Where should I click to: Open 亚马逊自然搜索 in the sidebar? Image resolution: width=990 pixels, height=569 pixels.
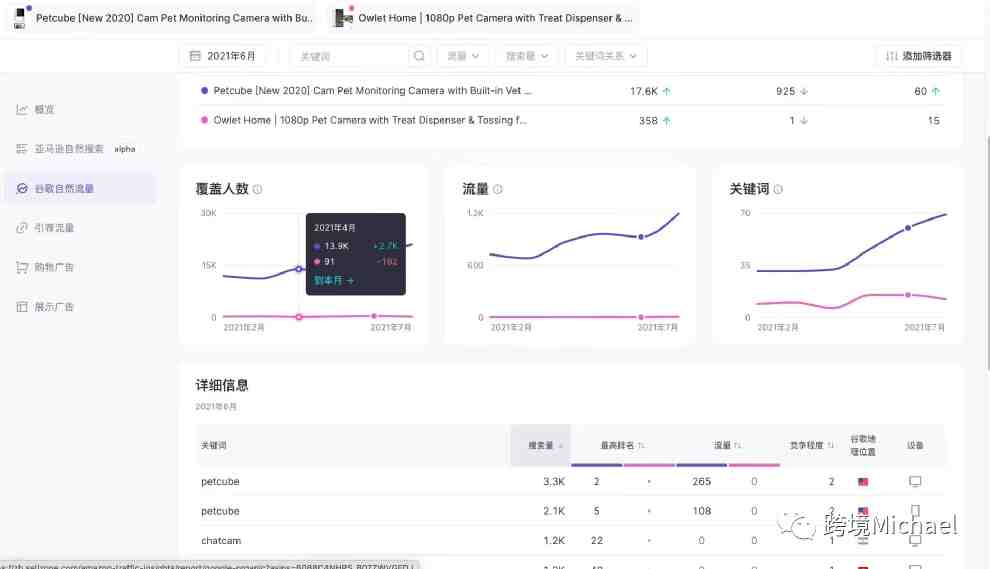pyautogui.click(x=69, y=149)
